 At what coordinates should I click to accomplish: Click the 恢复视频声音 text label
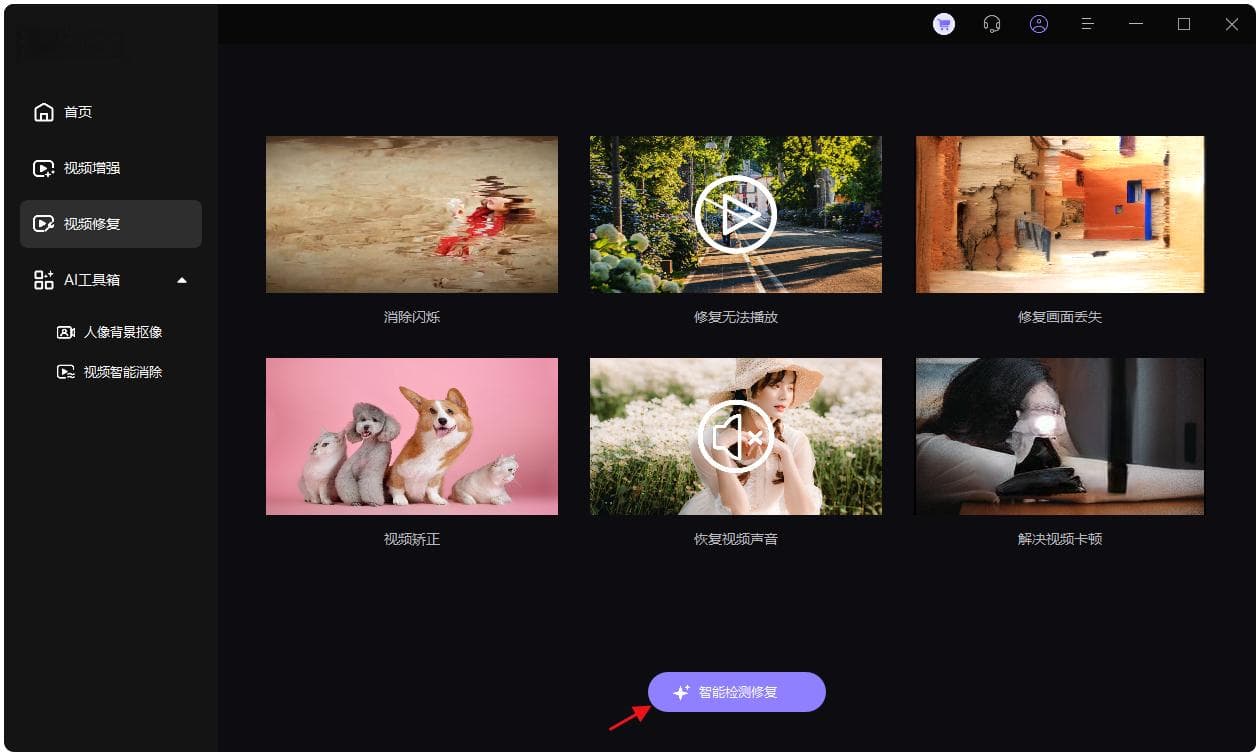[735, 539]
